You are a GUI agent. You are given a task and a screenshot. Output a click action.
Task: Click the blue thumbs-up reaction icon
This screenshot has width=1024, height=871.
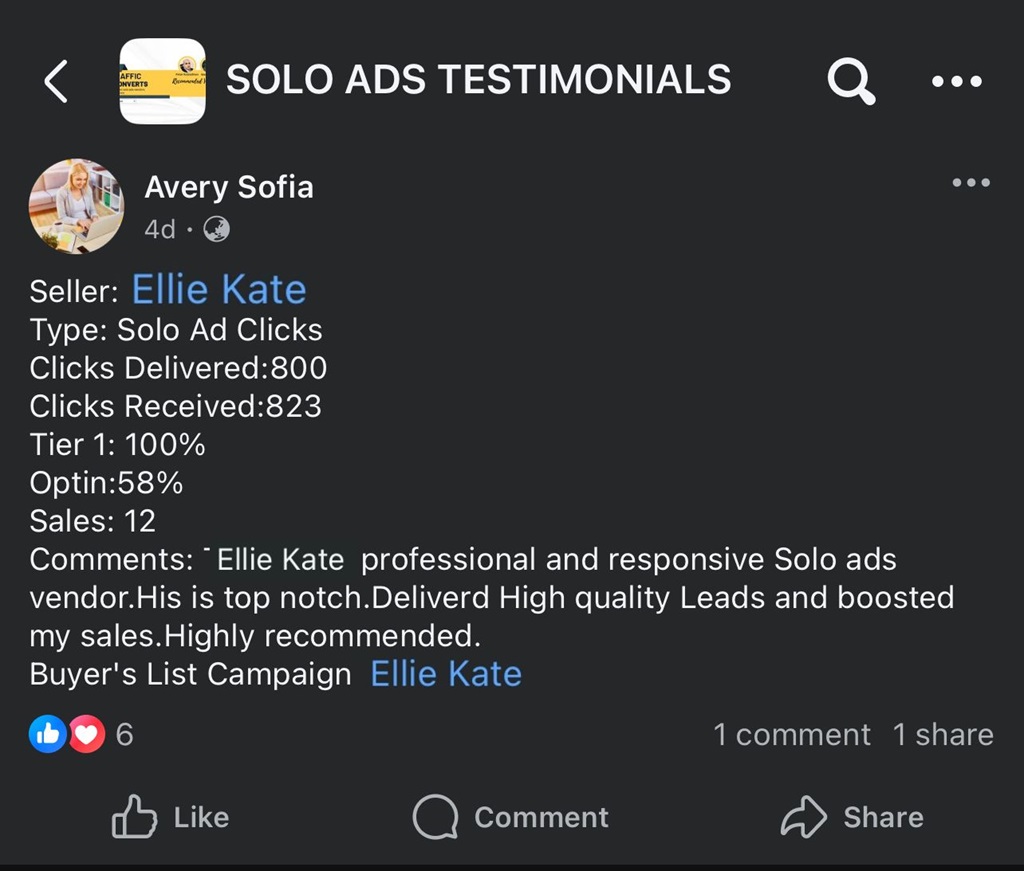tap(47, 735)
